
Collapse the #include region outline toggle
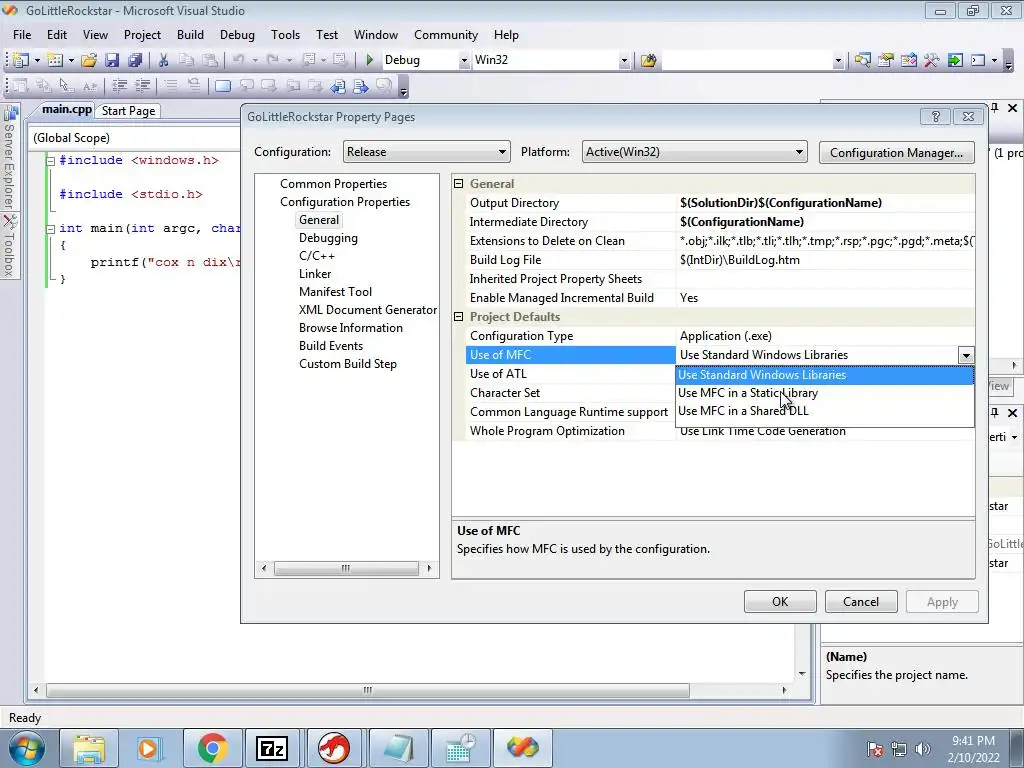(x=50, y=161)
